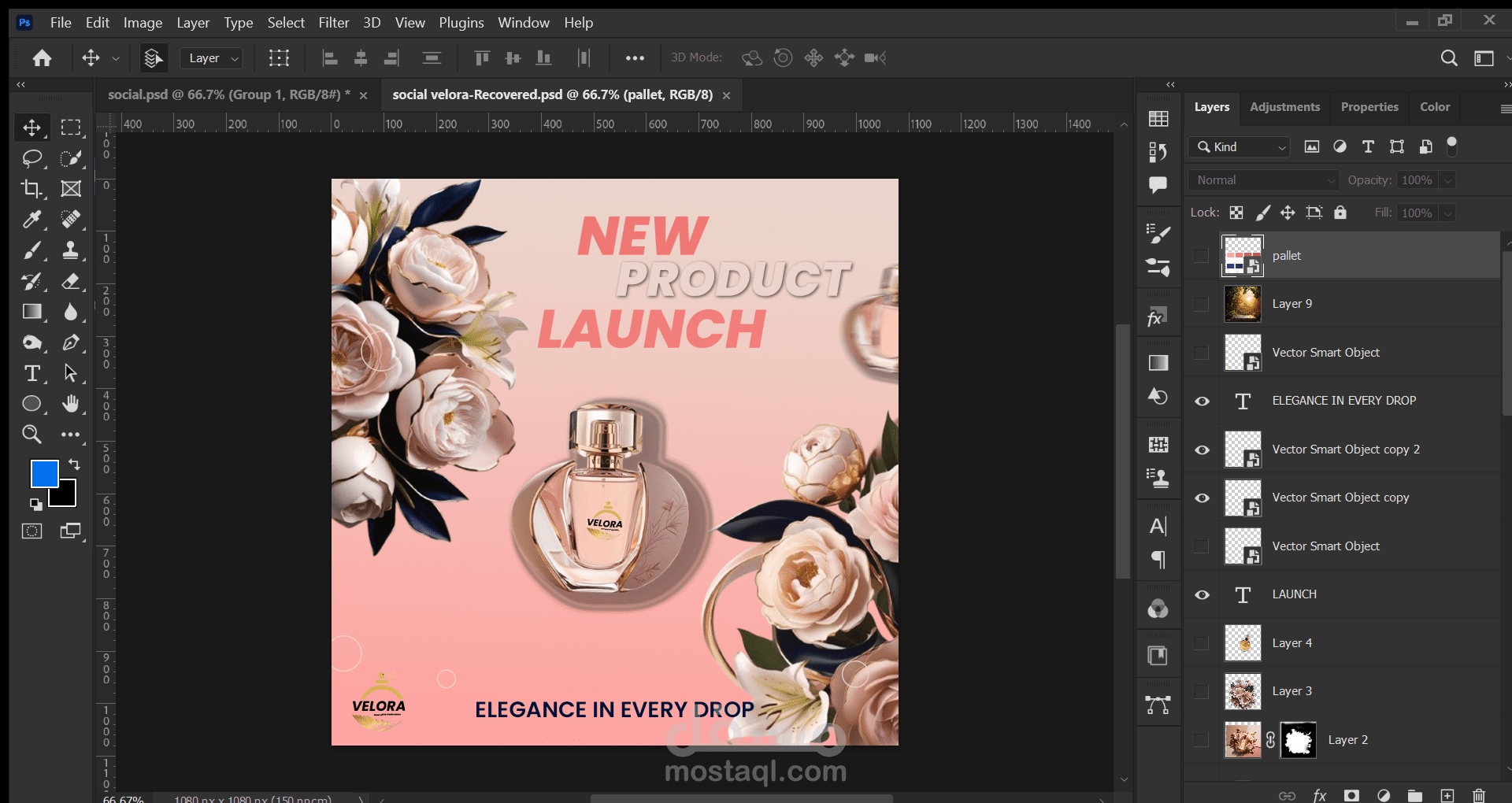Viewport: 1512px width, 803px height.
Task: Switch to the Adjustments tab
Action: 1284,107
